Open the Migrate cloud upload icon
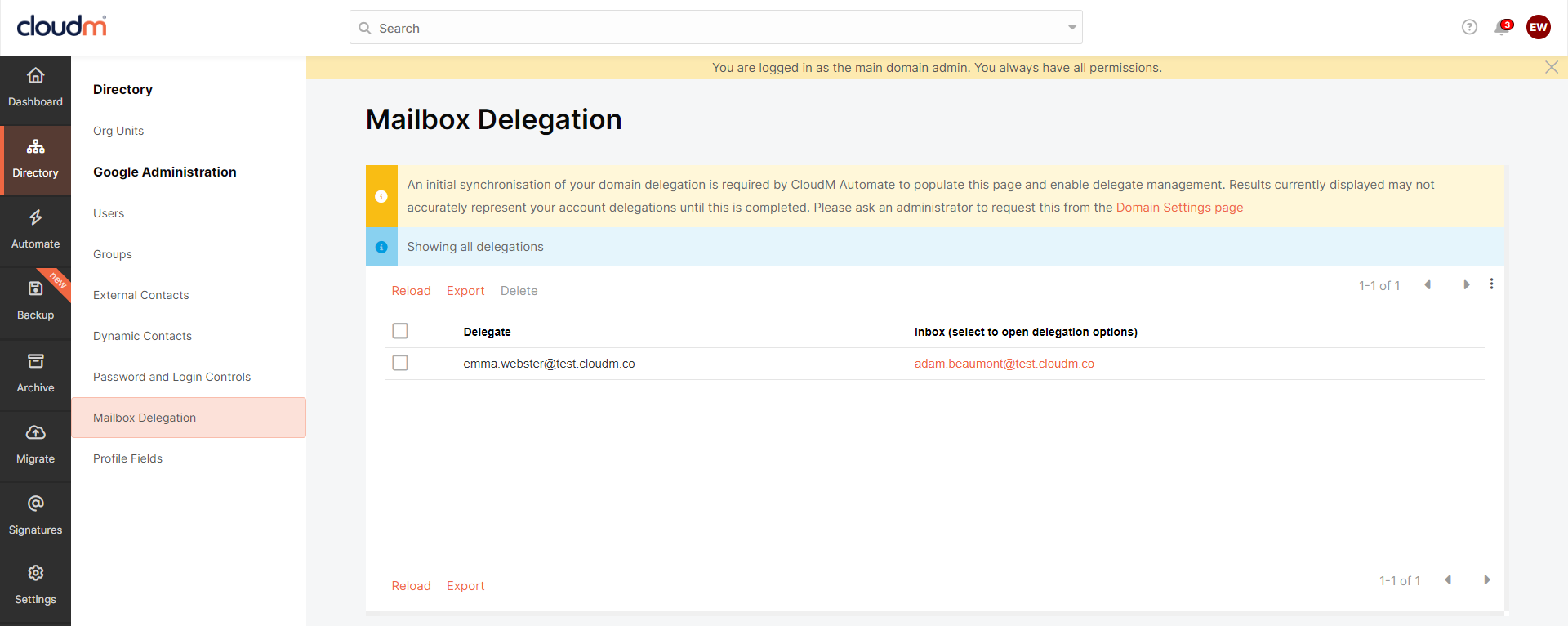Viewport: 1568px width, 626px height. [x=35, y=432]
